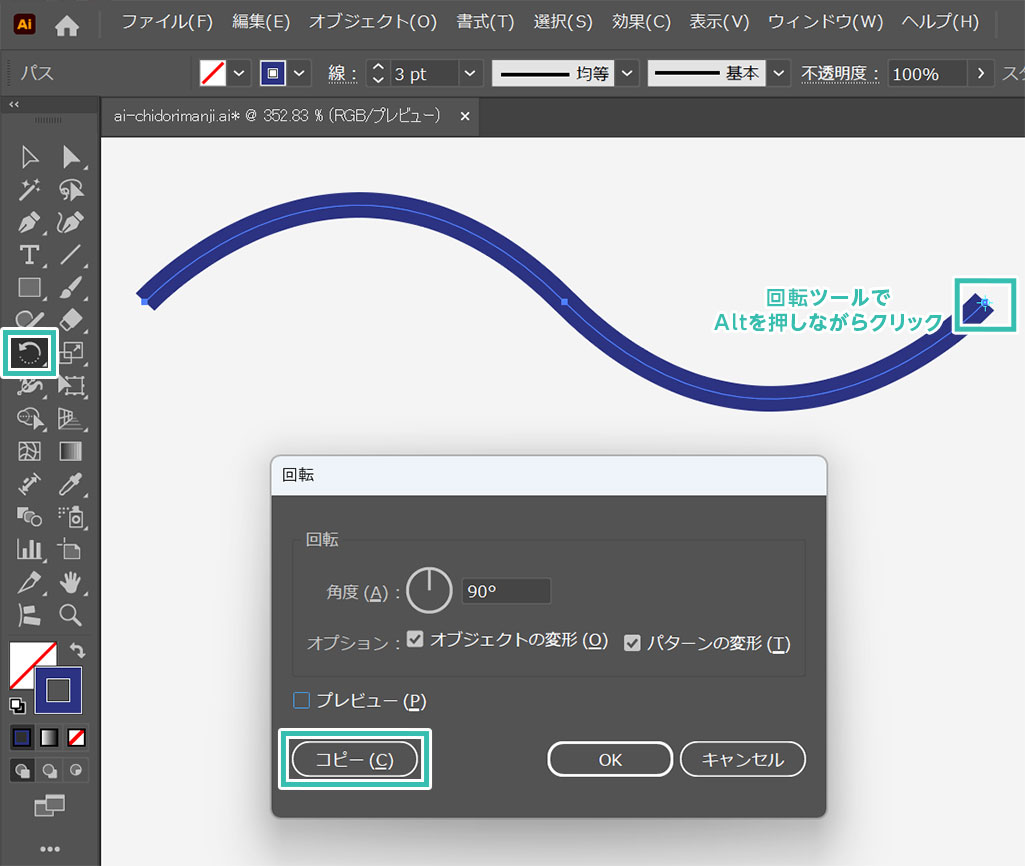
Task: Select the Slice tool
Action: [x=29, y=582]
